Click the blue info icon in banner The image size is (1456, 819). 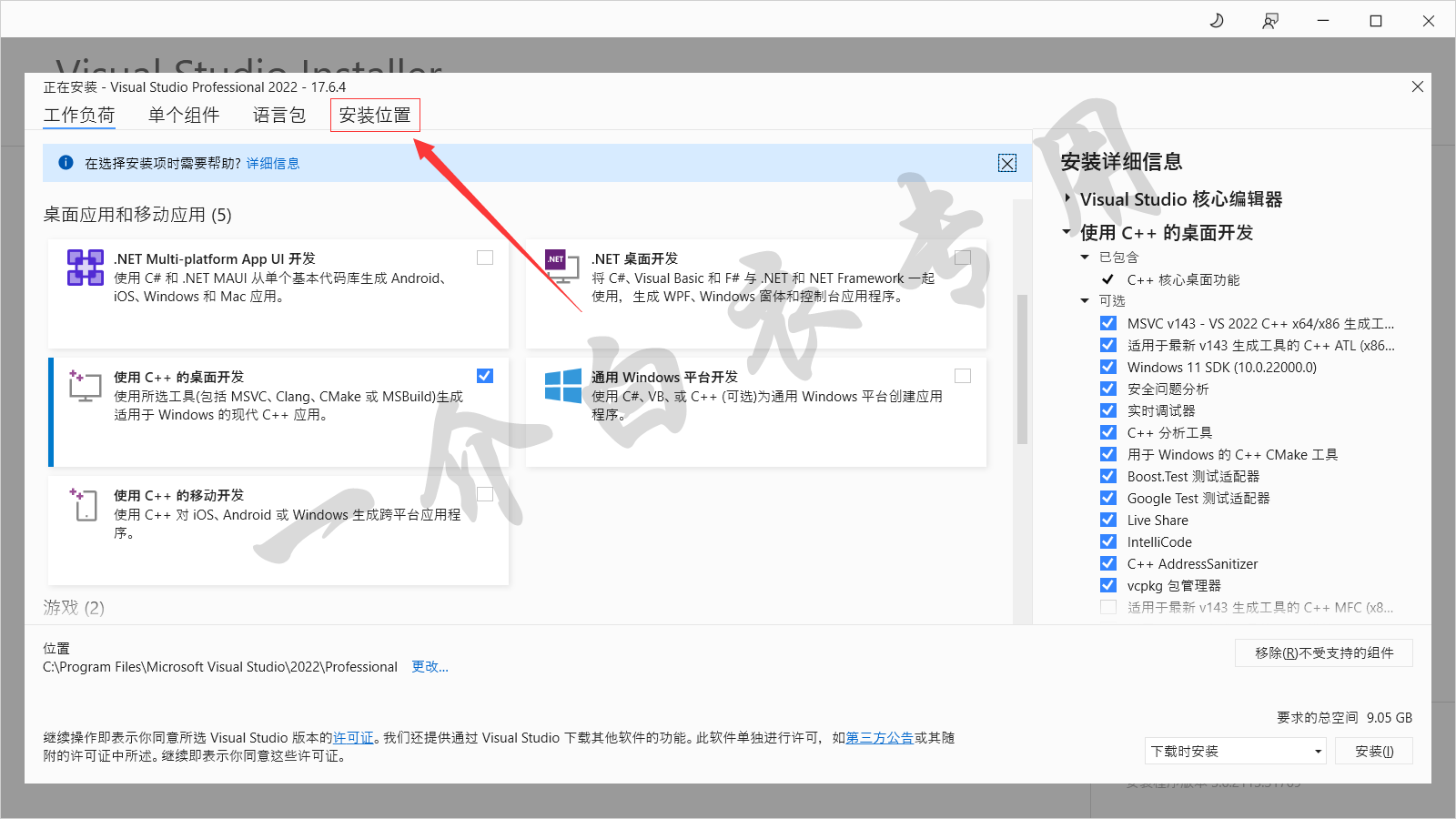(66, 163)
